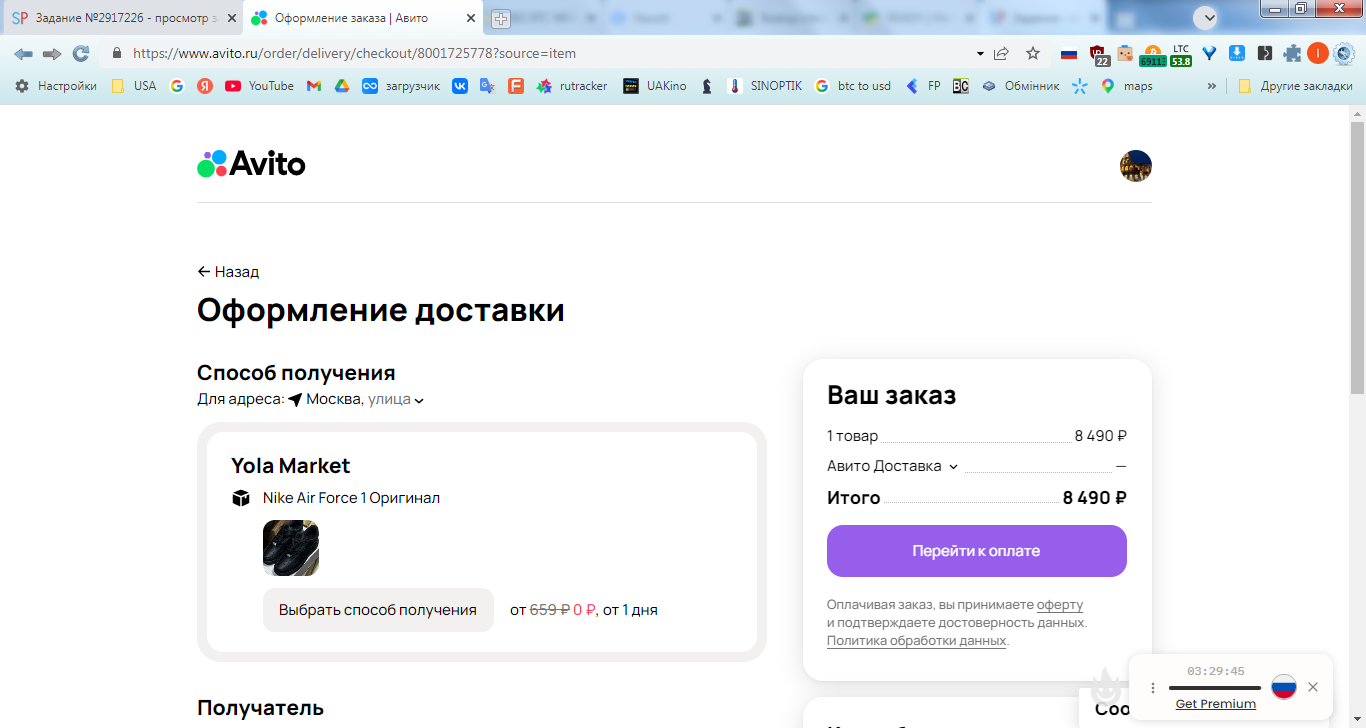Switch to the Оформление заказа Авито tab
This screenshot has width=1366, height=728.
tap(362, 18)
